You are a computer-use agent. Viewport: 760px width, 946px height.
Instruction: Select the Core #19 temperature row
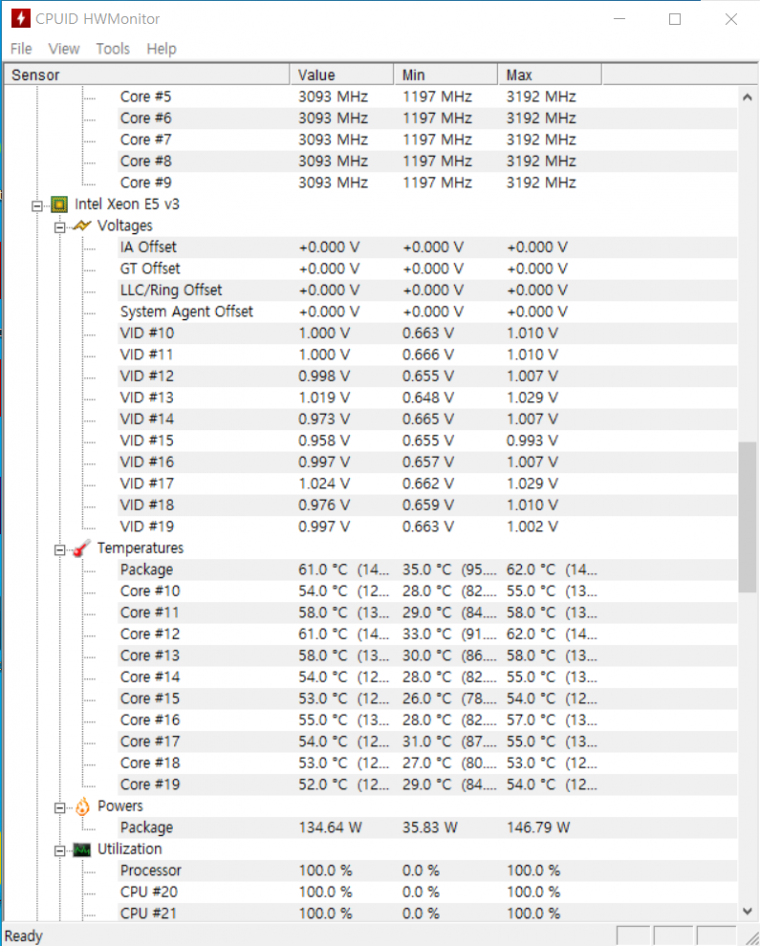tap(427, 785)
